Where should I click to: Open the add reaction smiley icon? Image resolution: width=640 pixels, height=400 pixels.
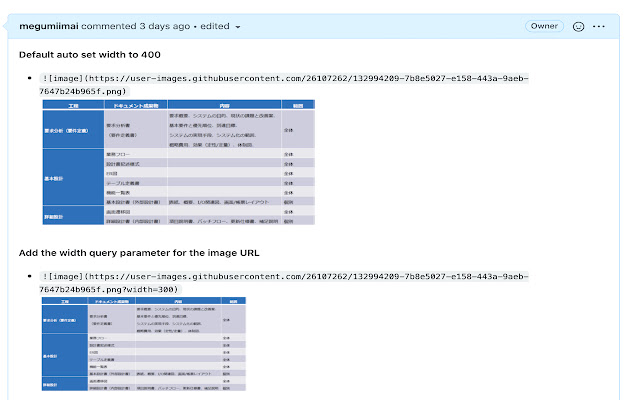[578, 27]
